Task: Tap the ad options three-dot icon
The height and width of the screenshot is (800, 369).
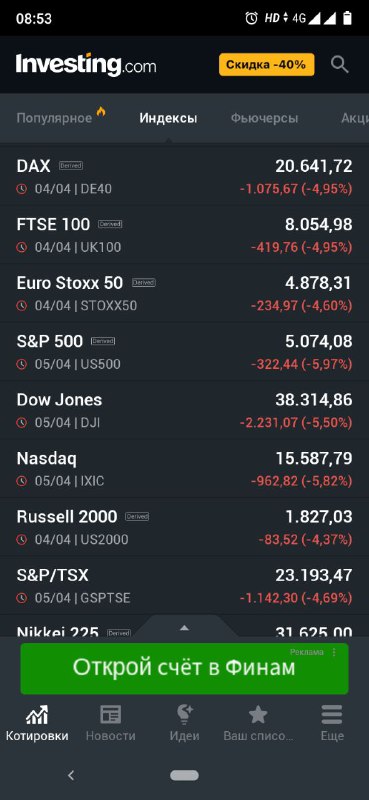Action: [x=334, y=652]
